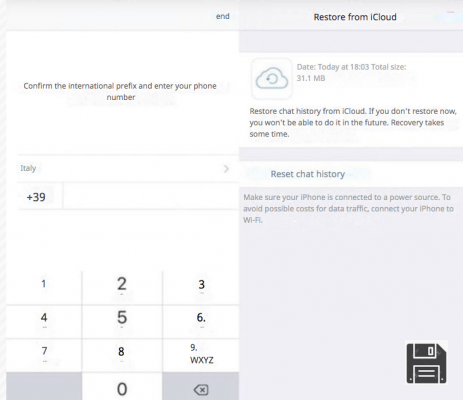Image resolution: width=463 pixels, height=400 pixels.
Task: Tap keypad digit 8
Action: coord(122,355)
